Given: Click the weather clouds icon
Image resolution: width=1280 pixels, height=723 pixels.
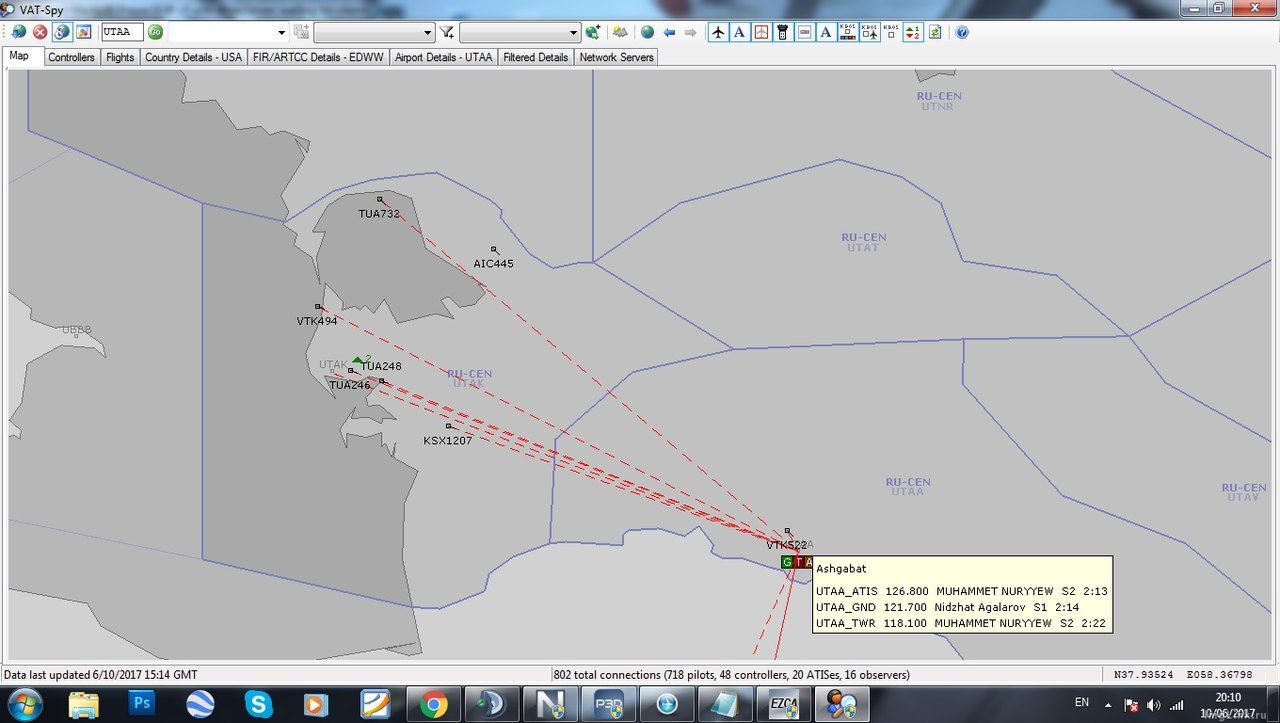Looking at the screenshot, I should [620, 32].
